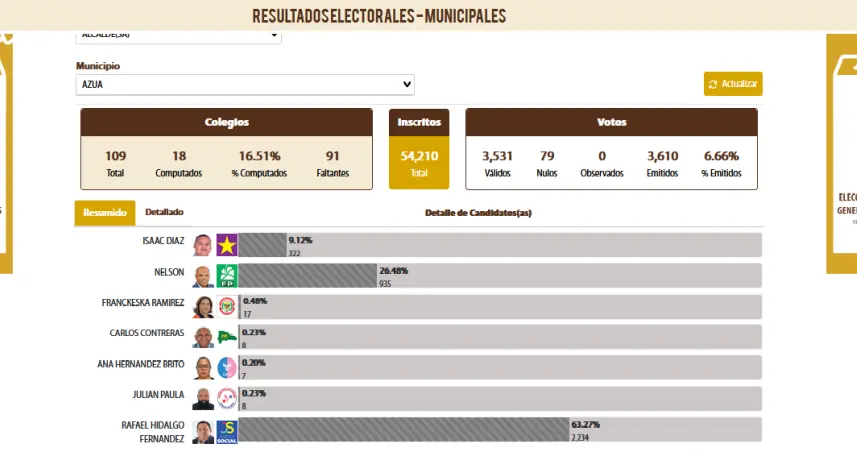Click Julian Paula's party logo
Screen dimensions: 857x452
227,398
